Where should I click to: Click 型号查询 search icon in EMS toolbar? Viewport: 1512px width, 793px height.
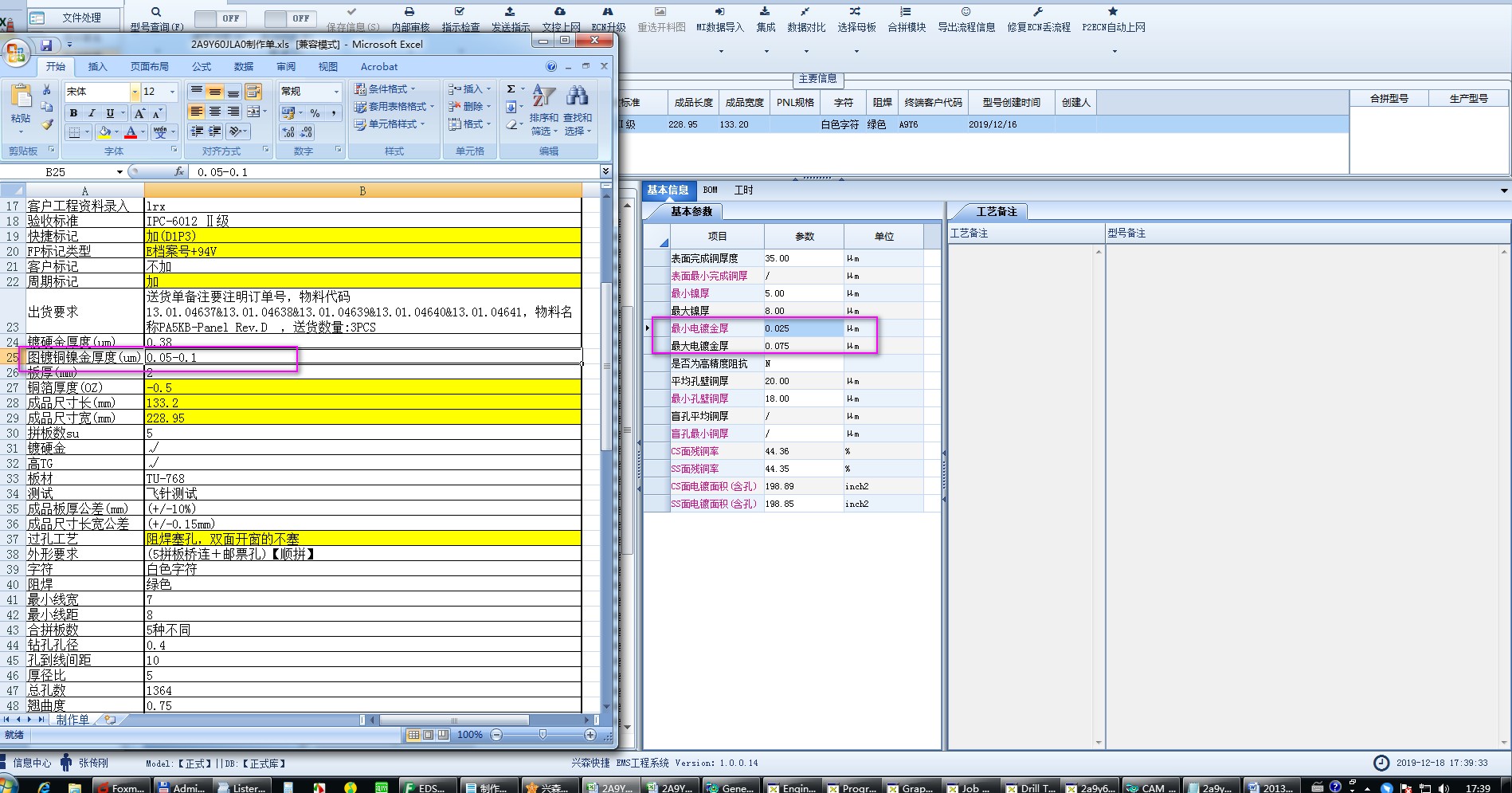tap(156, 12)
